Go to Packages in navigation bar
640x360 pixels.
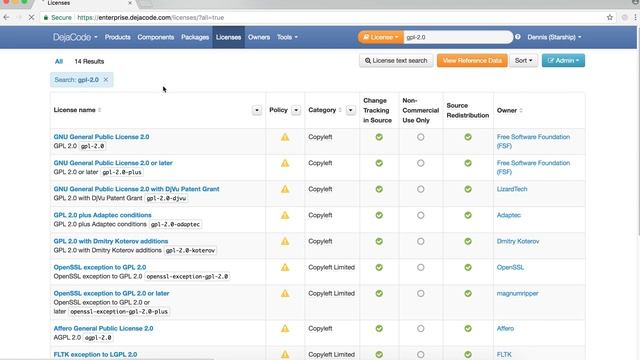click(195, 37)
